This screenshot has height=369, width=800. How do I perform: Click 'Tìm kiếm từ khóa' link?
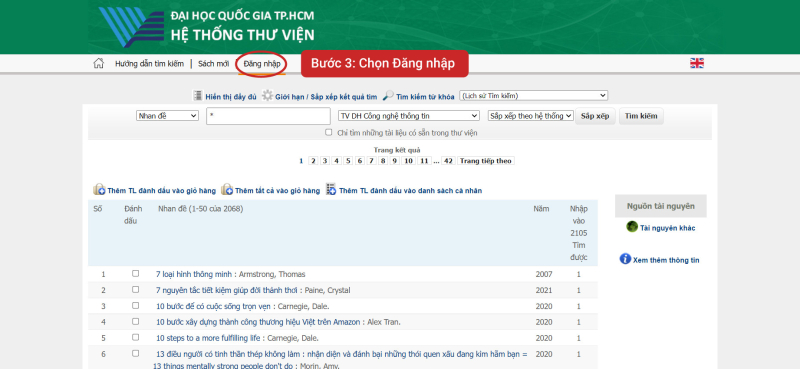(425, 96)
